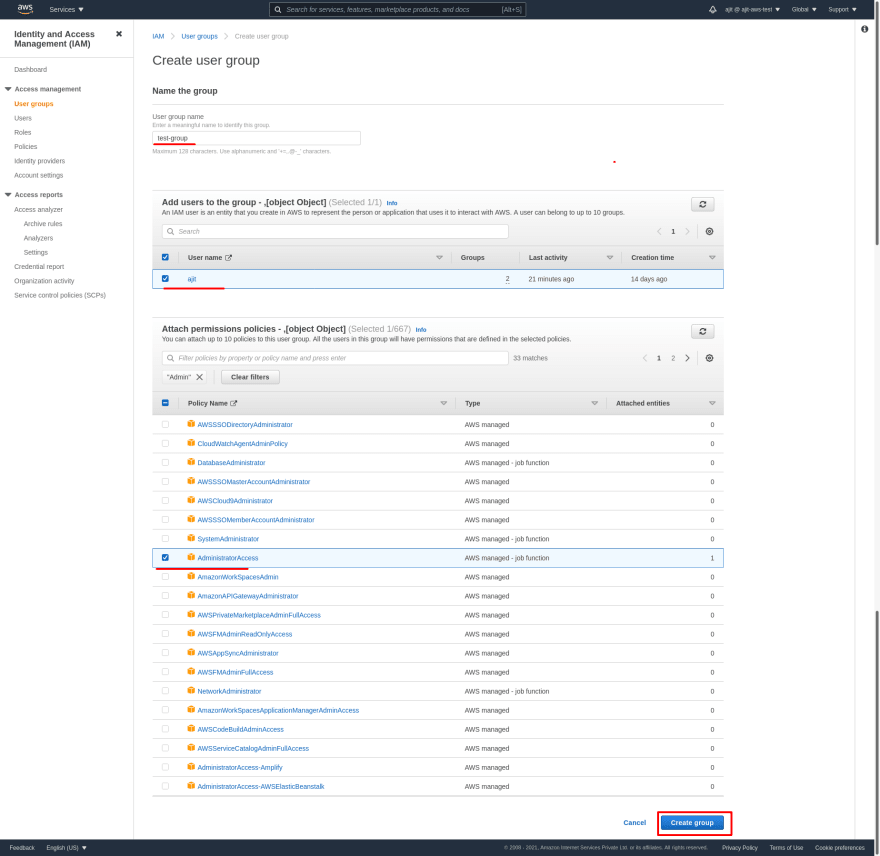Open Cookie preferences in footer

tap(840, 848)
